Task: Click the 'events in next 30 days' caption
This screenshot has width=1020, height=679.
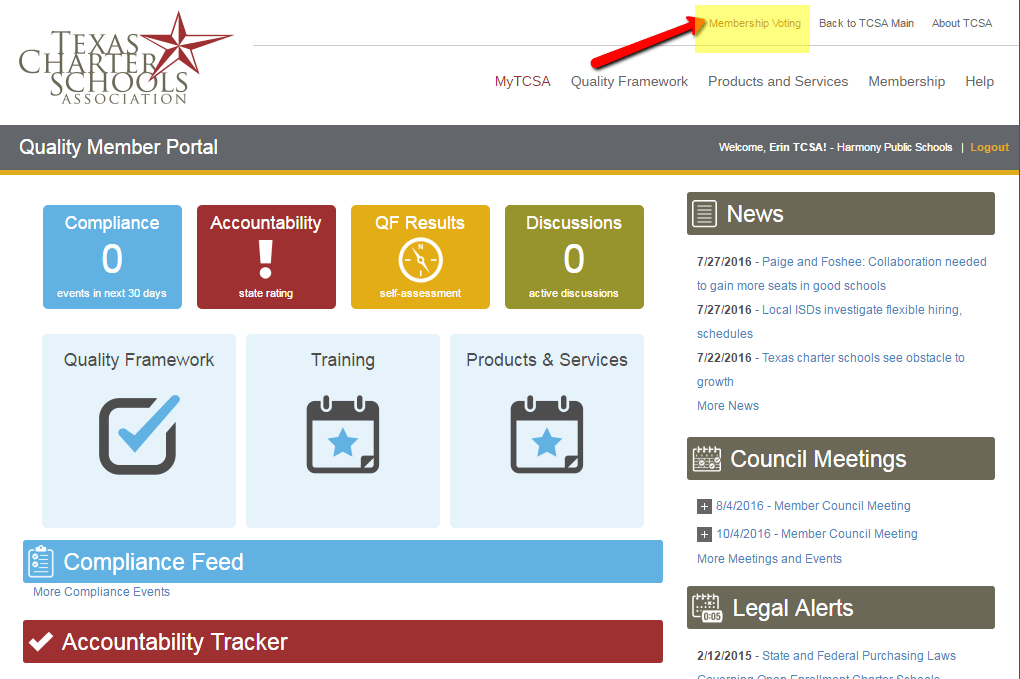Action: [112, 293]
